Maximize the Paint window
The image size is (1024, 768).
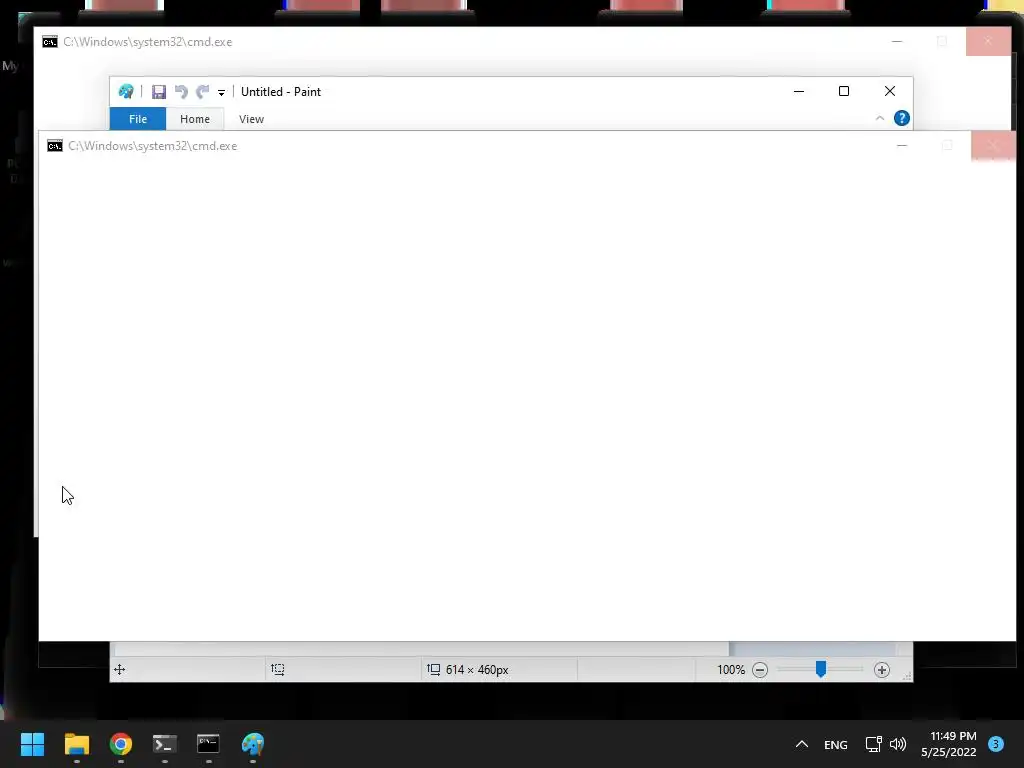pyautogui.click(x=844, y=91)
